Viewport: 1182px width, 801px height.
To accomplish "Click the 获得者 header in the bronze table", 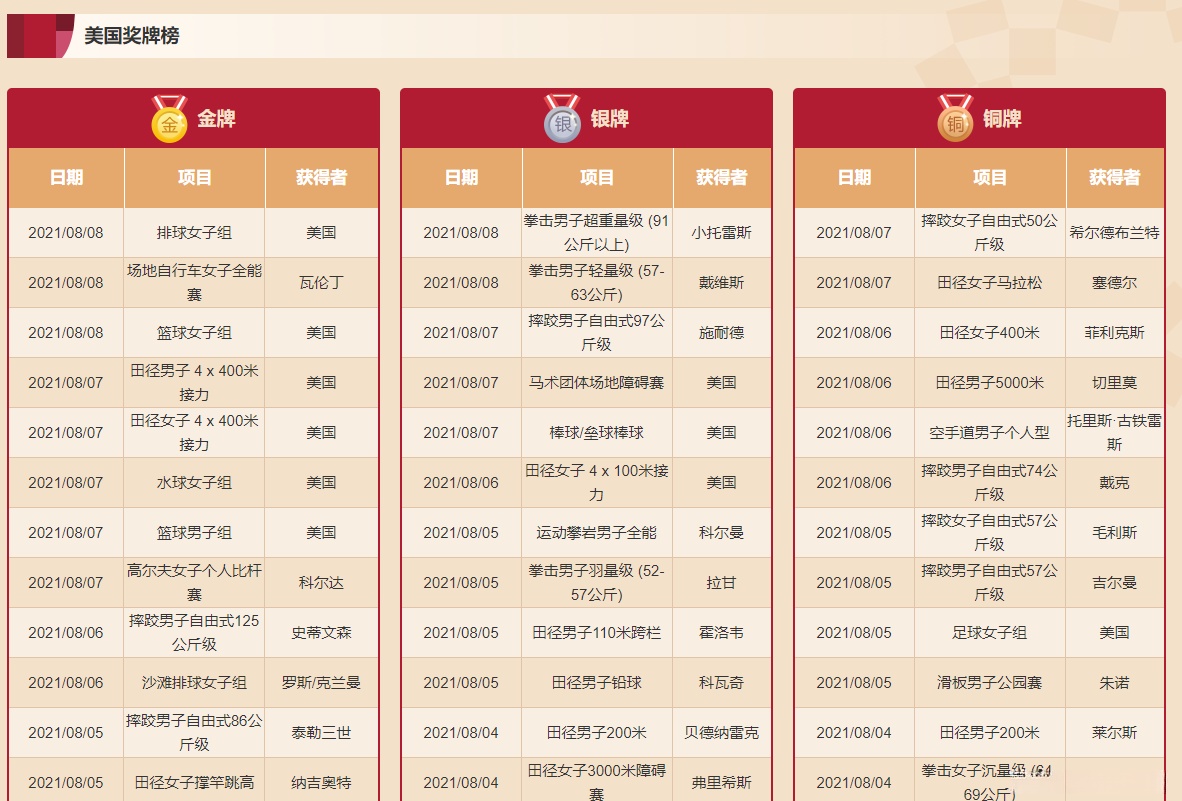I will 1115,178.
